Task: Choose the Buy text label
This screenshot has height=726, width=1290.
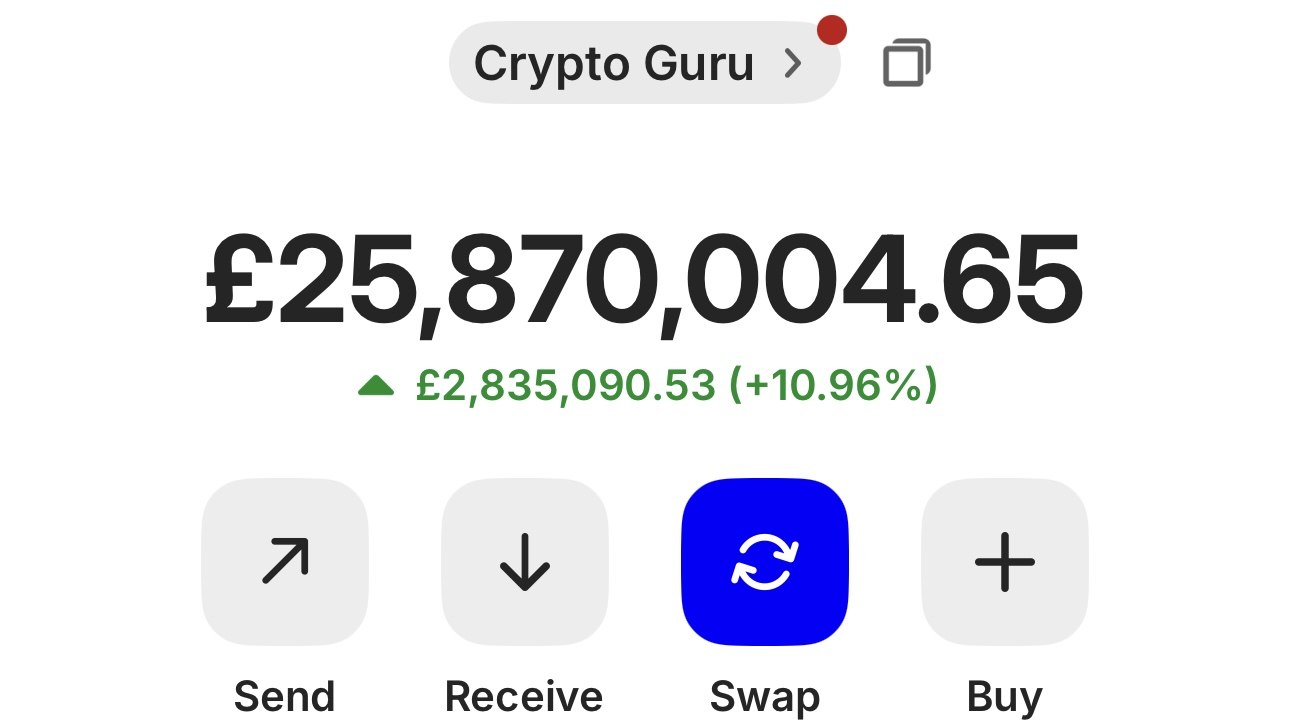Action: [1005, 697]
